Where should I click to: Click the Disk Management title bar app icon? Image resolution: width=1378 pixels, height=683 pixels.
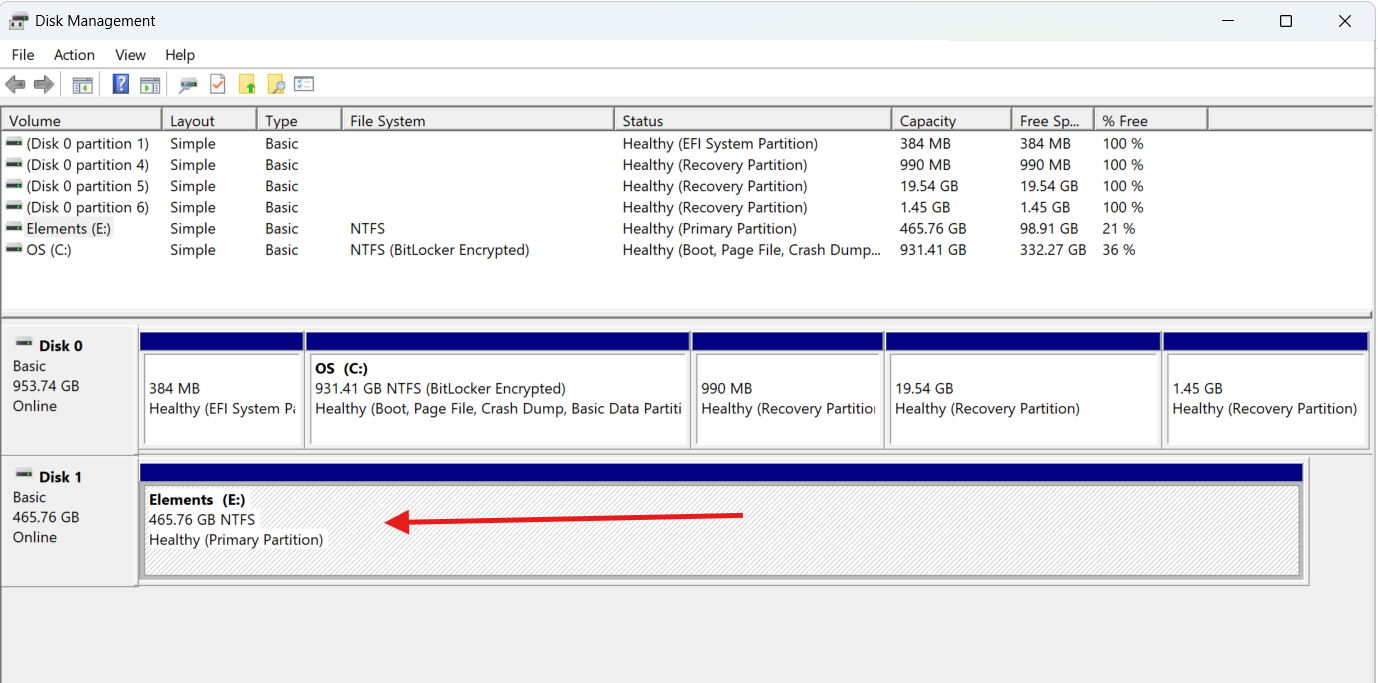click(x=18, y=21)
